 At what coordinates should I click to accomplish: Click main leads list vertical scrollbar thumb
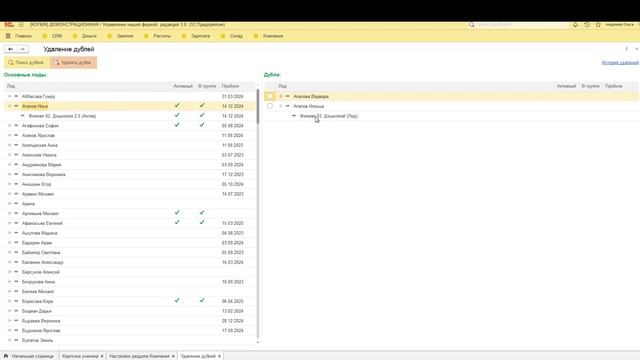(x=258, y=107)
